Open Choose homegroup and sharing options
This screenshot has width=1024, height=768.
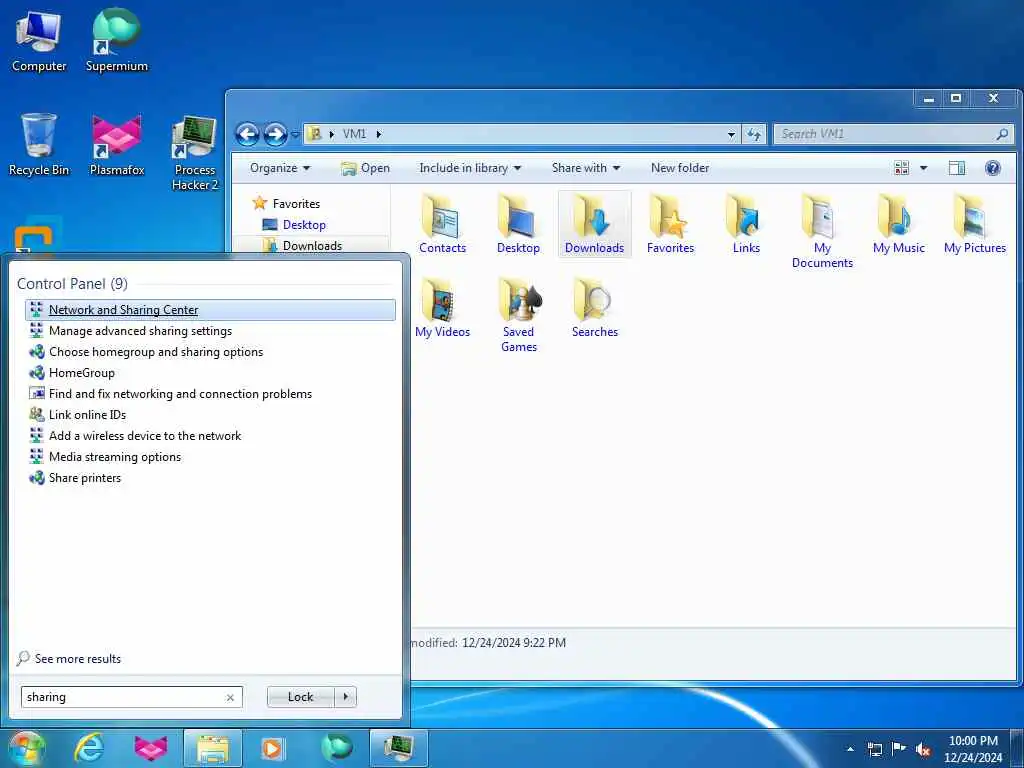210,351
